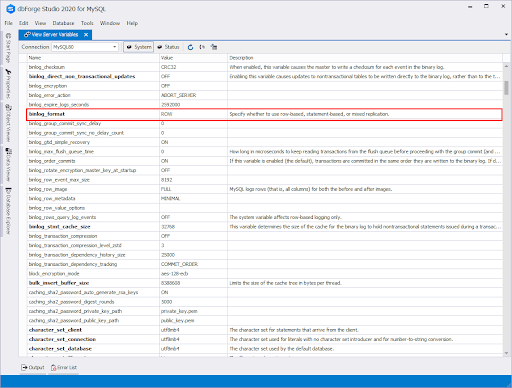Select binlog_group_commit_sync_delay variable
The image size is (512, 388).
click(65, 123)
